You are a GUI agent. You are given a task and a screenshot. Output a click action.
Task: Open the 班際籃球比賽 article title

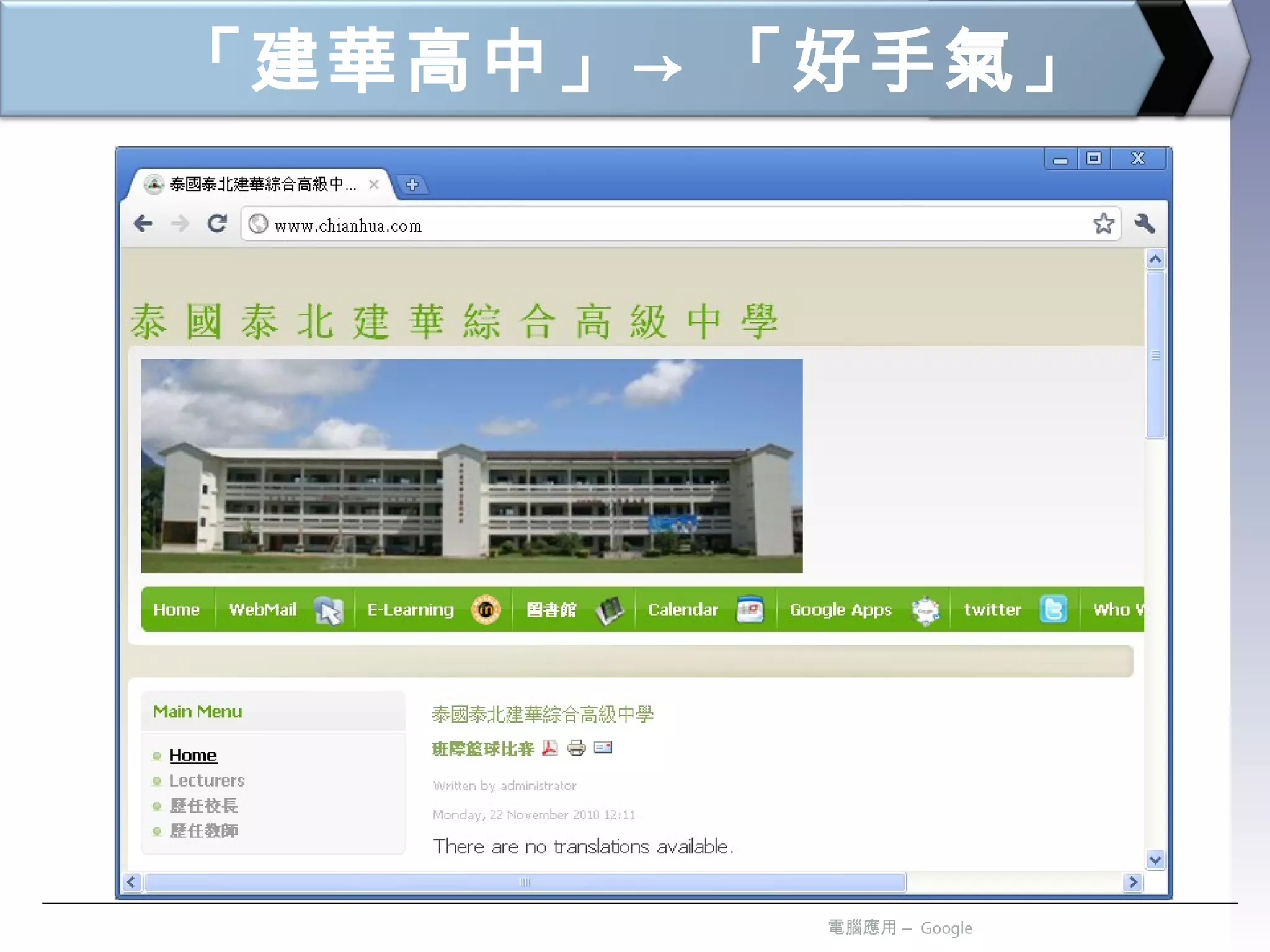click(482, 749)
